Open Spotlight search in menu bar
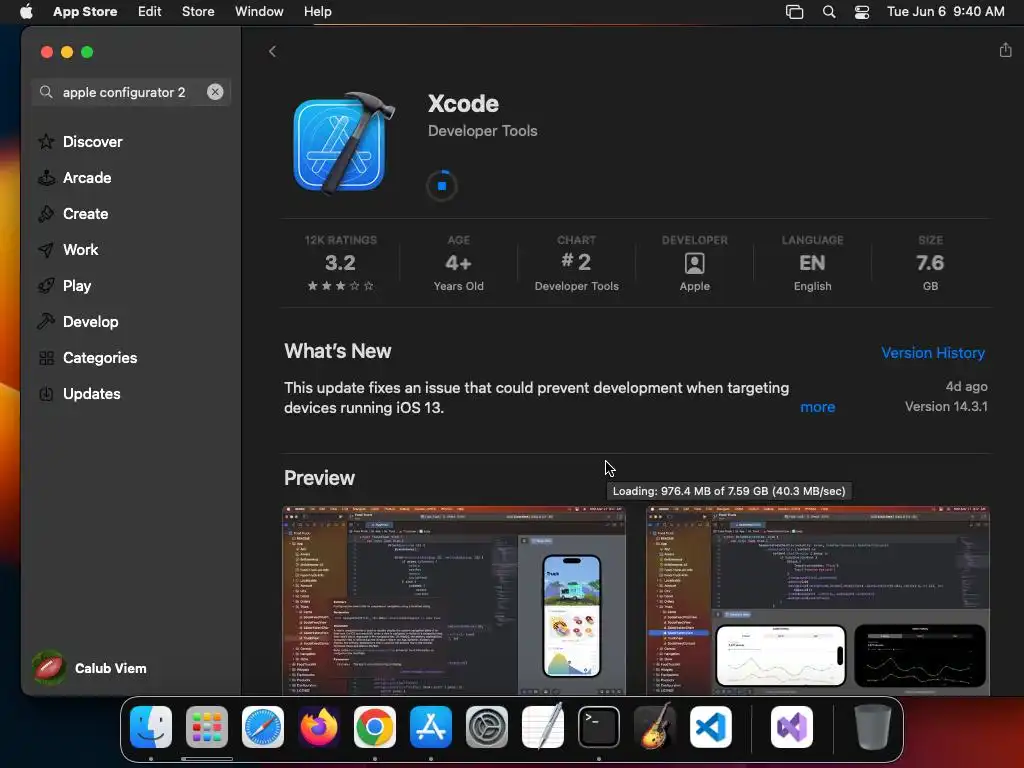The width and height of the screenshot is (1024, 768). (829, 12)
